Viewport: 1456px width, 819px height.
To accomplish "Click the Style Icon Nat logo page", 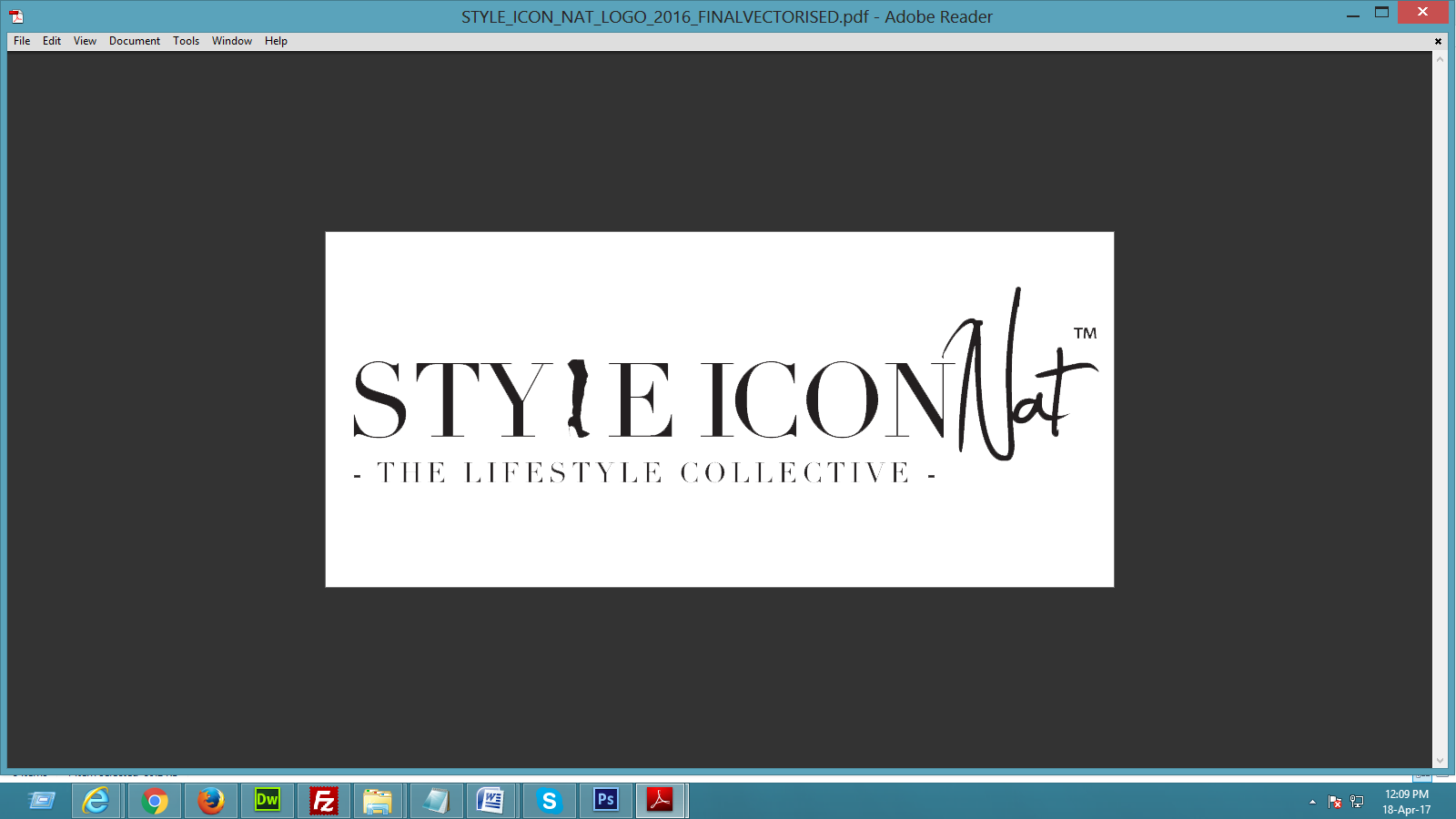I will pos(720,409).
